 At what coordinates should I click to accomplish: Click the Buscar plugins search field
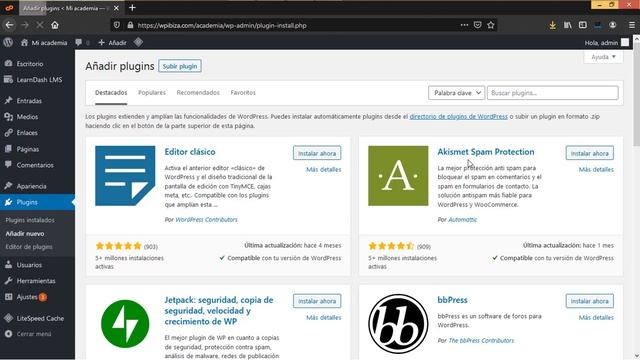pos(553,93)
